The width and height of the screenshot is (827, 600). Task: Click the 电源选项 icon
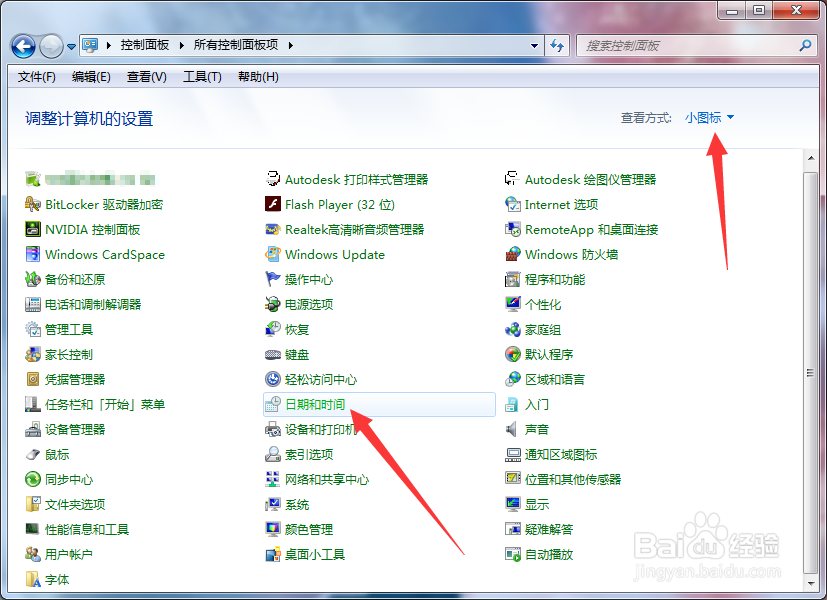[273, 304]
